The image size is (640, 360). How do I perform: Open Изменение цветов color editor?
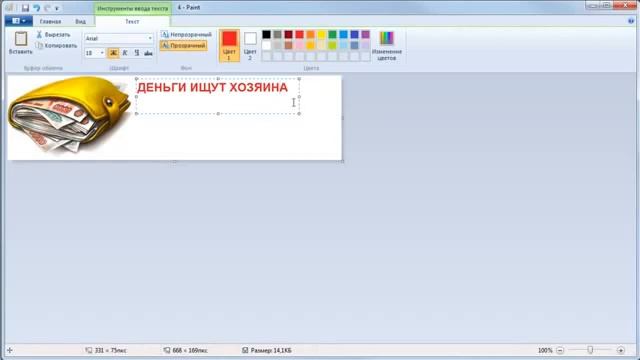(x=387, y=45)
